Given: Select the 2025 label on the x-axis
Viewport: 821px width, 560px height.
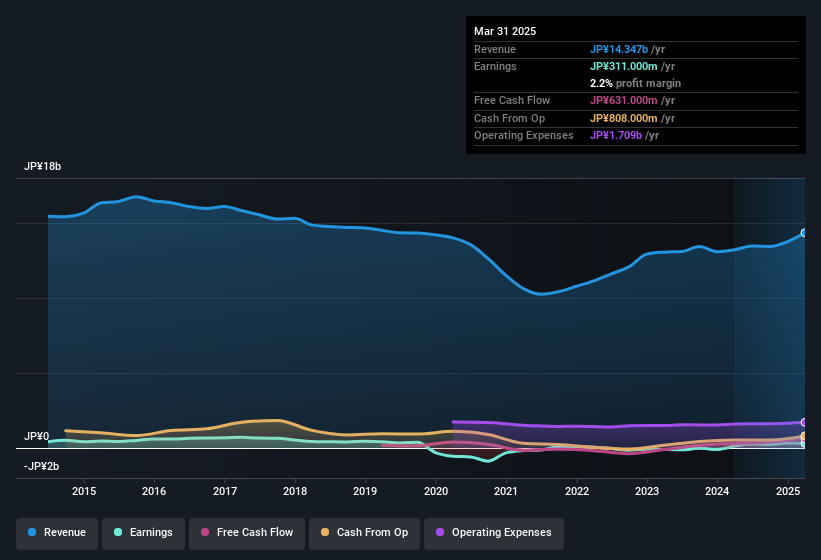Looking at the screenshot, I should [787, 491].
